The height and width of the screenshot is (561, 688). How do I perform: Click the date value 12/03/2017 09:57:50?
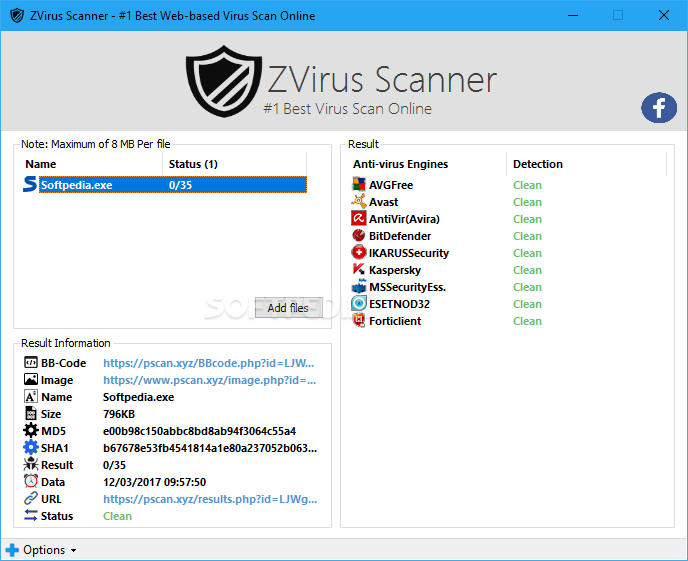coord(154,482)
